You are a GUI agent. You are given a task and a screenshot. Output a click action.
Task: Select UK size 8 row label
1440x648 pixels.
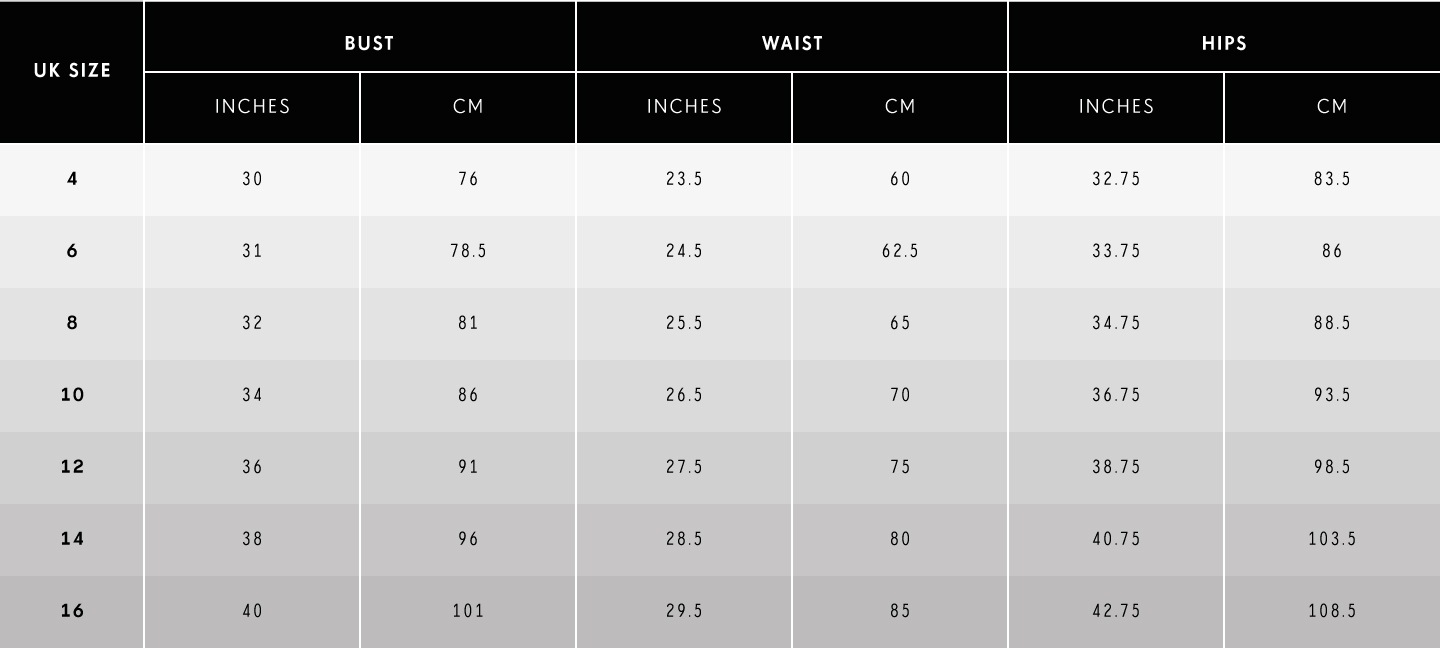pyautogui.click(x=72, y=323)
